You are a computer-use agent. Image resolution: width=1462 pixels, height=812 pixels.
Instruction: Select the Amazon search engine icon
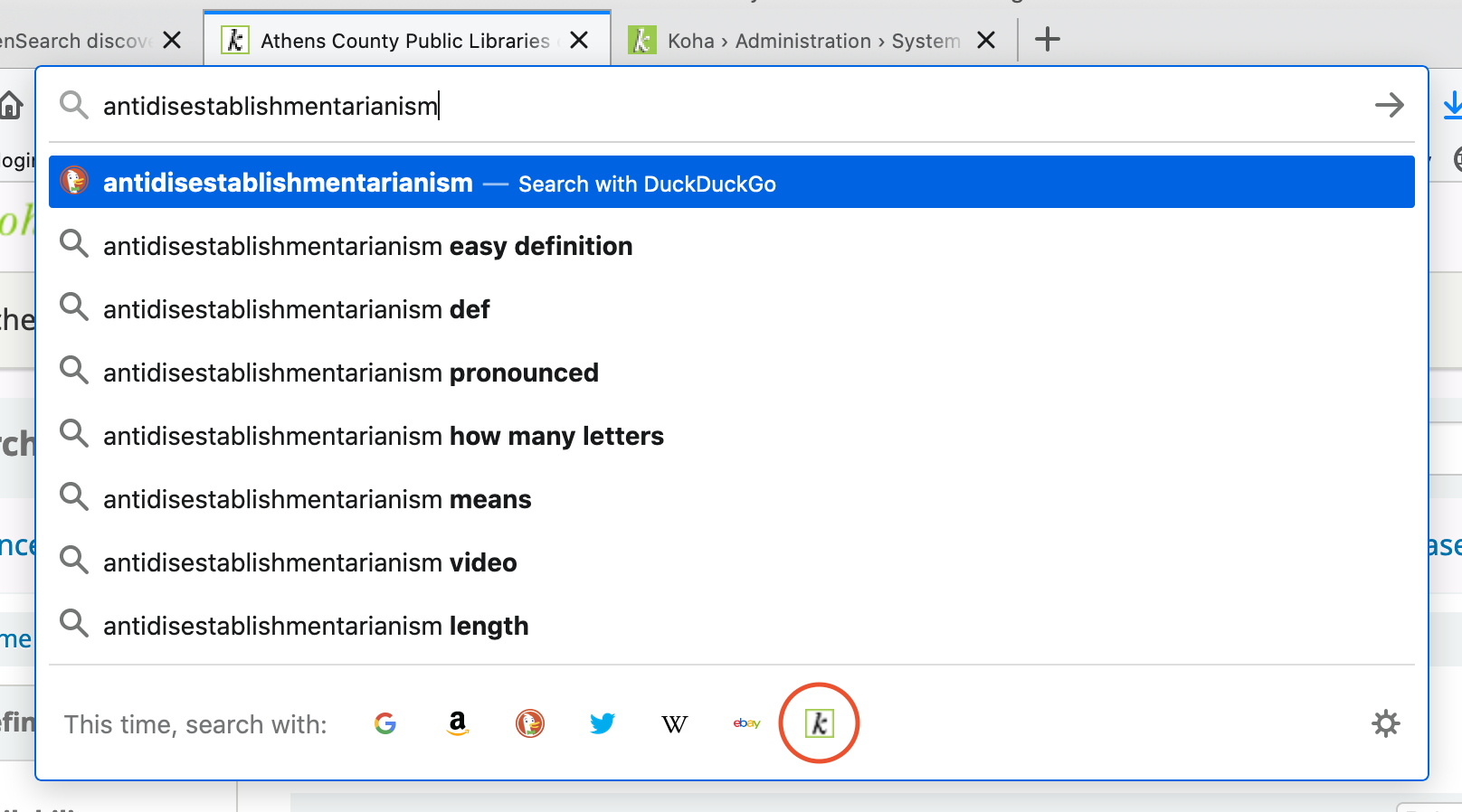click(x=458, y=723)
